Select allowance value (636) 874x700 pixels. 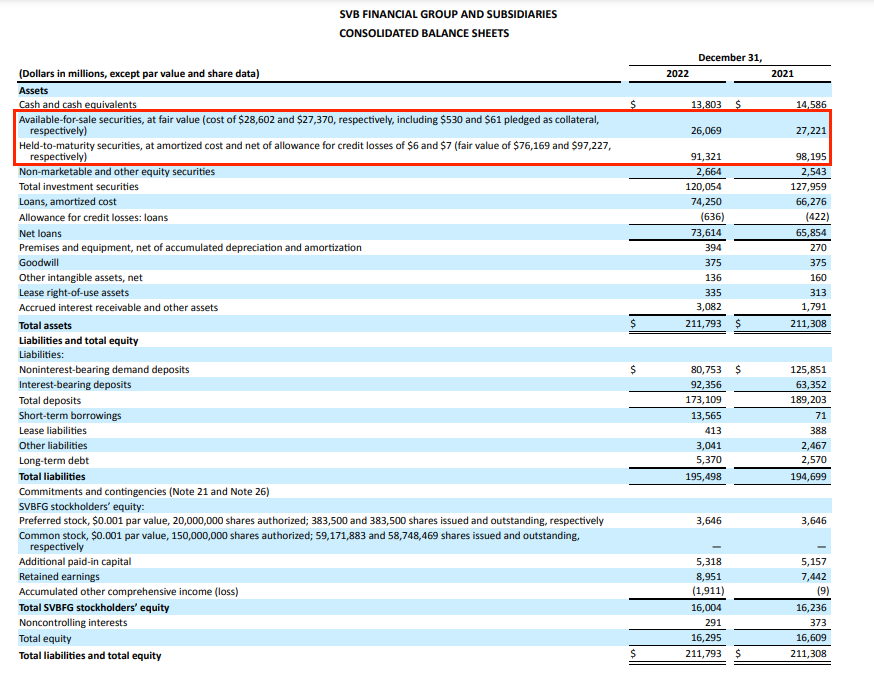pos(712,217)
